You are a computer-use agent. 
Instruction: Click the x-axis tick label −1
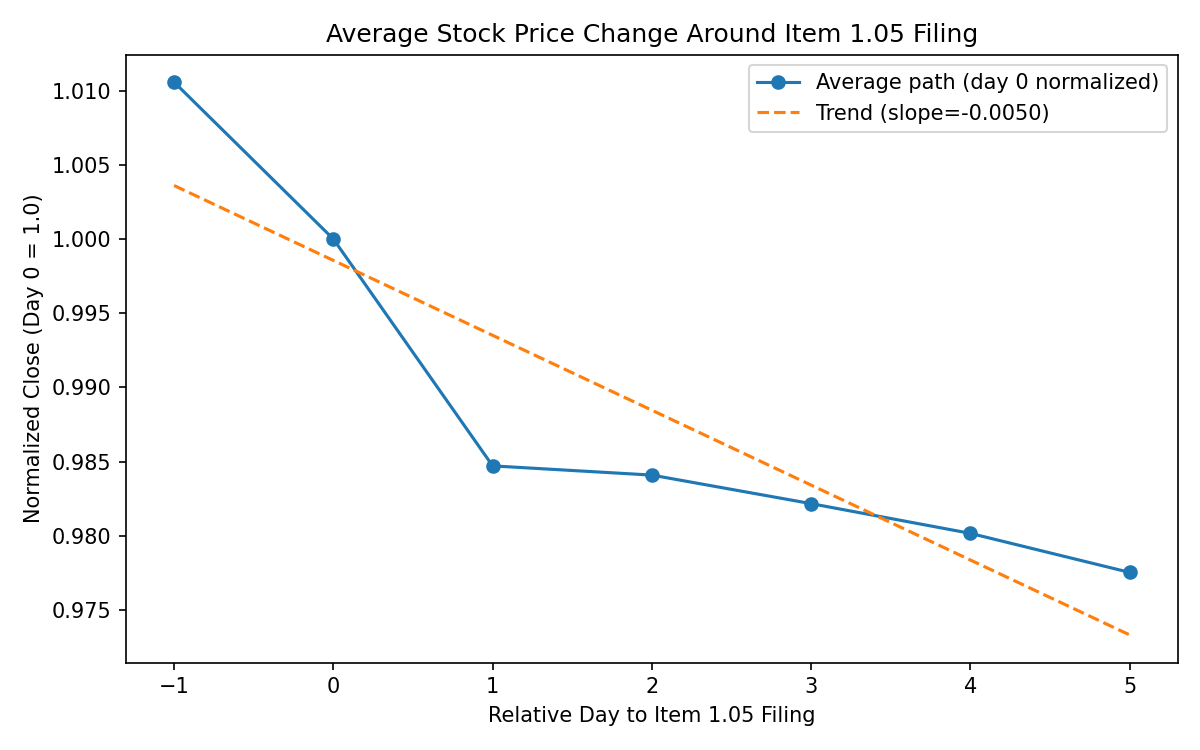[x=174, y=686]
